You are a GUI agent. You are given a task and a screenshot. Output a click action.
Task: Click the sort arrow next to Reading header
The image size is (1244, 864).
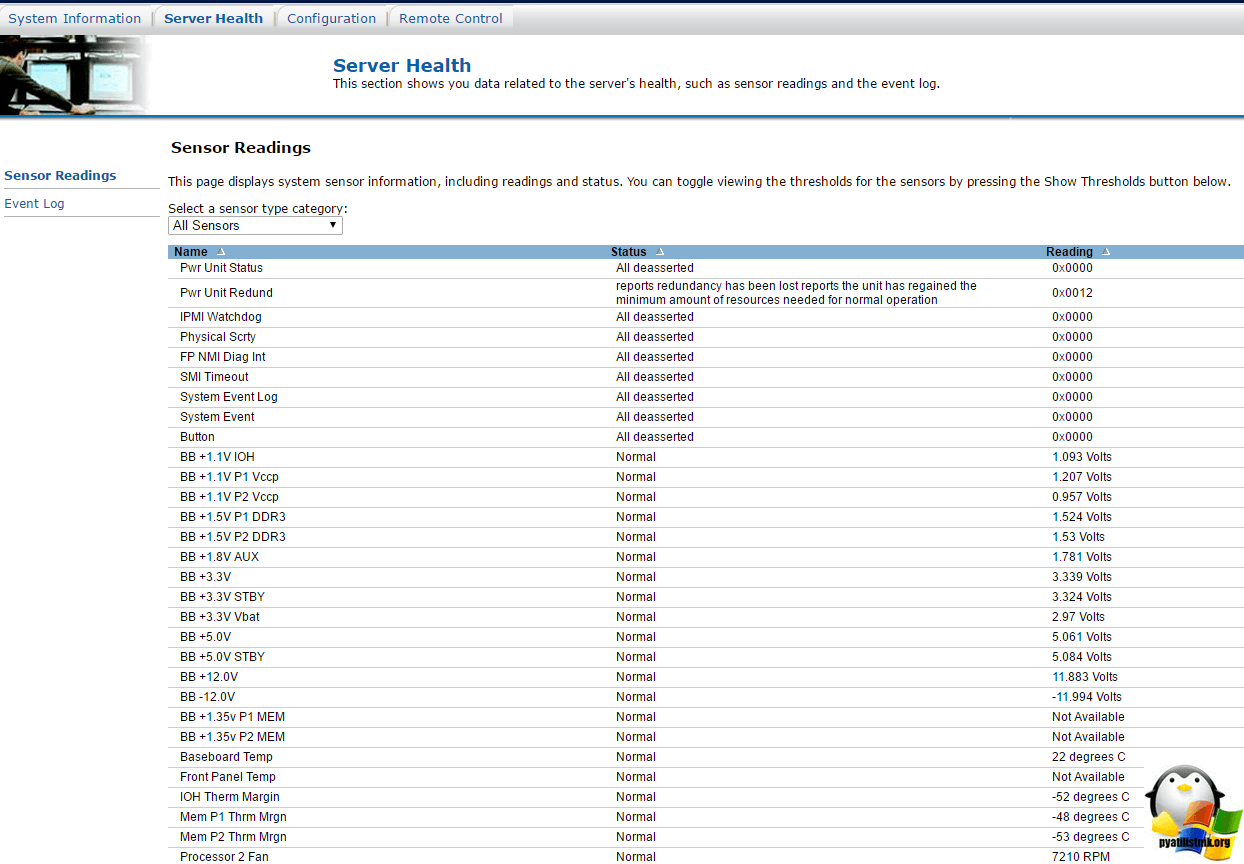coord(1106,252)
